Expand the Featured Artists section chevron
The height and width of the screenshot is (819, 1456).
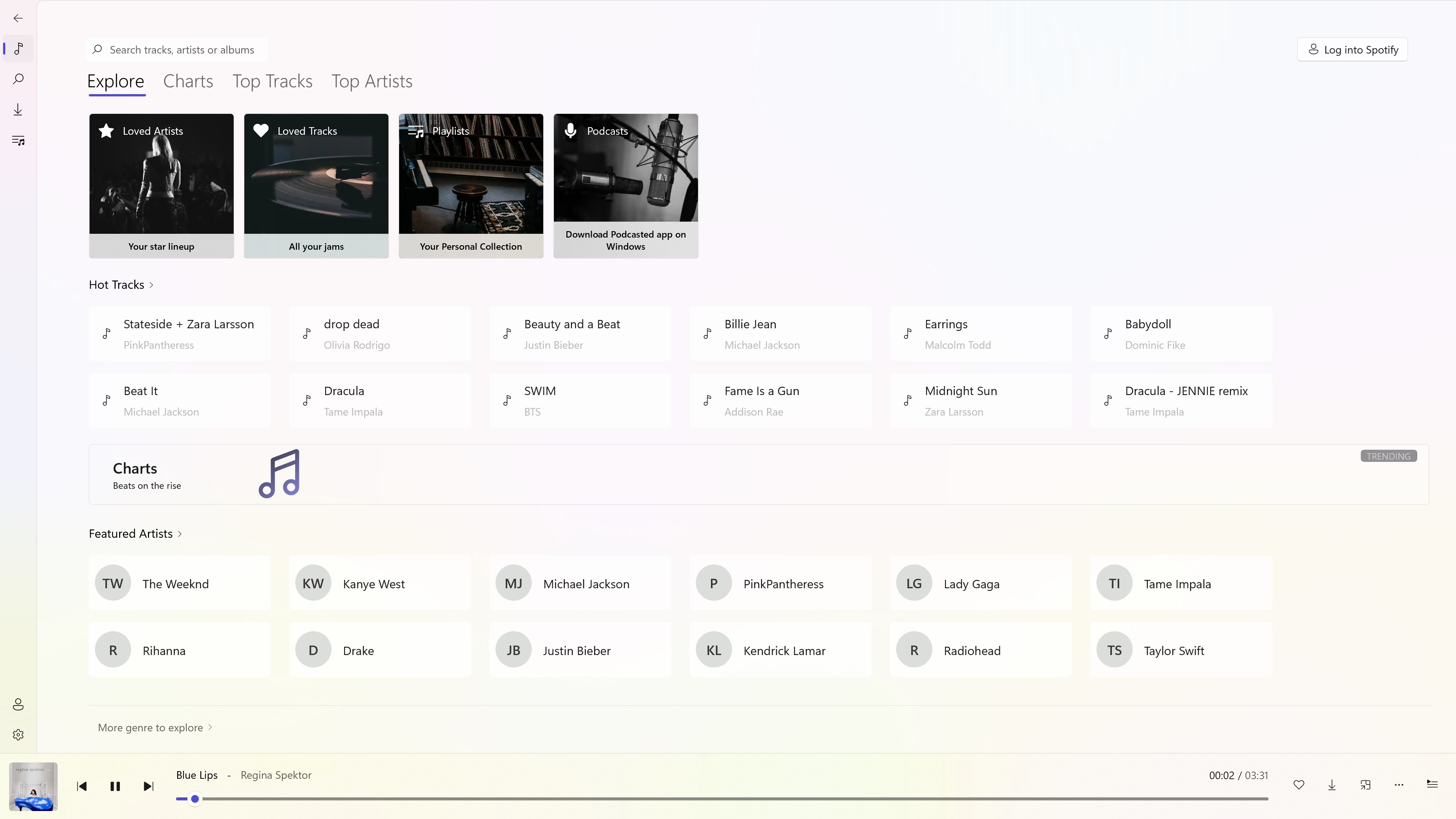click(x=180, y=534)
